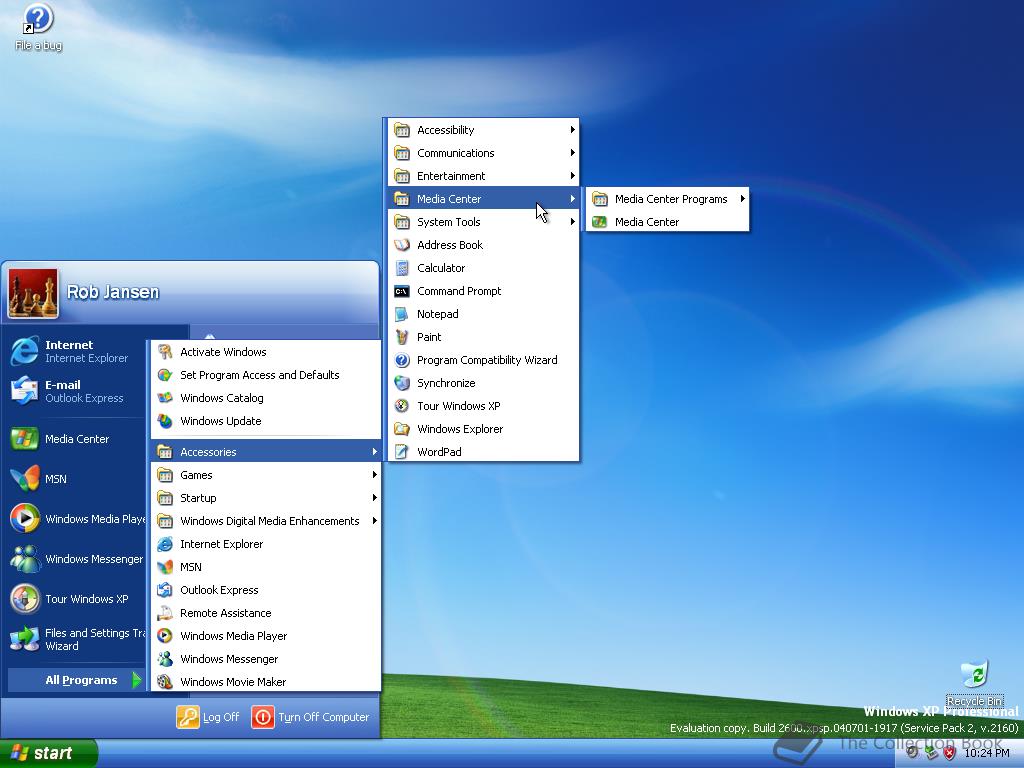Image resolution: width=1024 pixels, height=768 pixels.
Task: Open the File a bug desktop shortcut
Action: [x=38, y=26]
